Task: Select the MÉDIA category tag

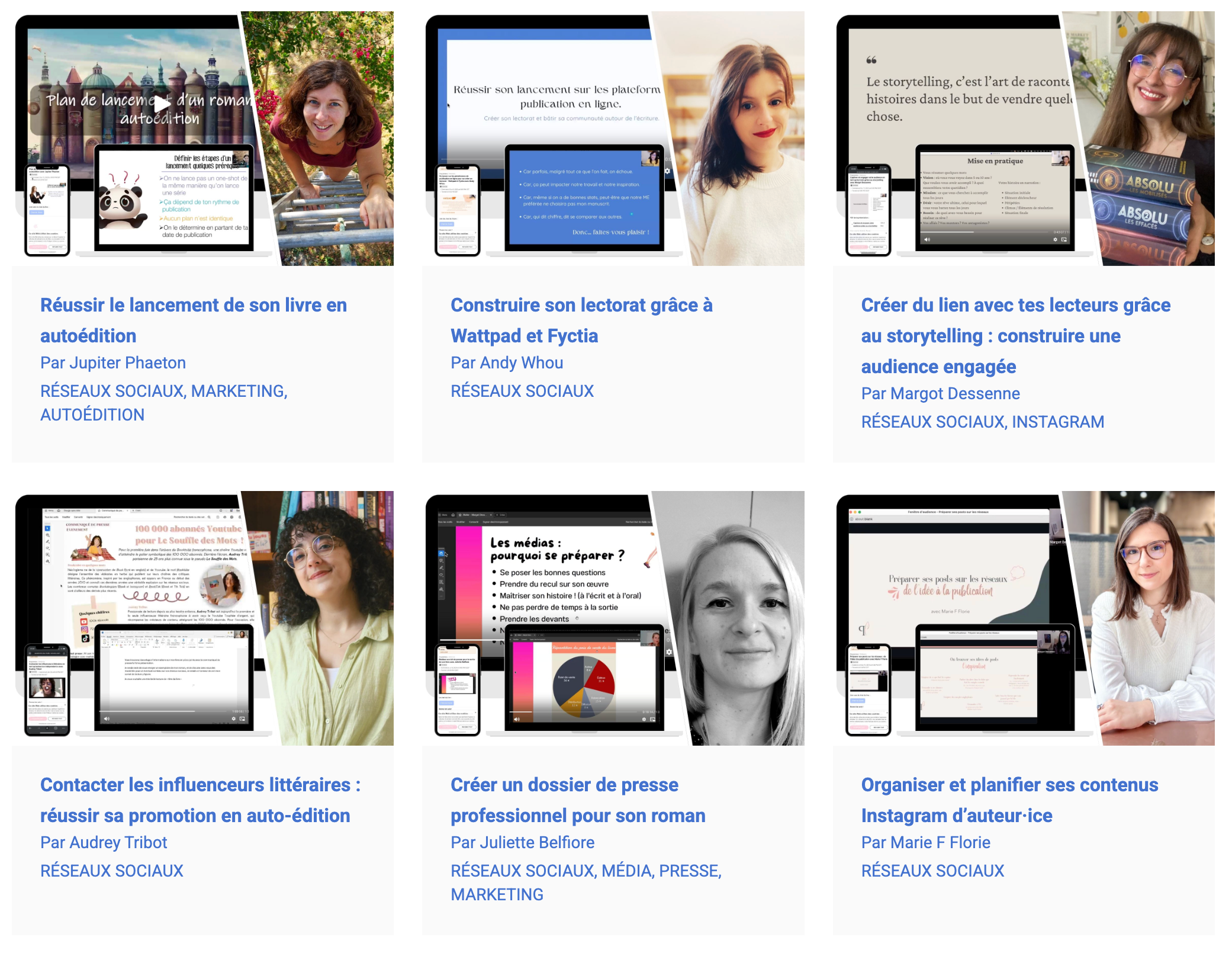Action: (x=626, y=871)
